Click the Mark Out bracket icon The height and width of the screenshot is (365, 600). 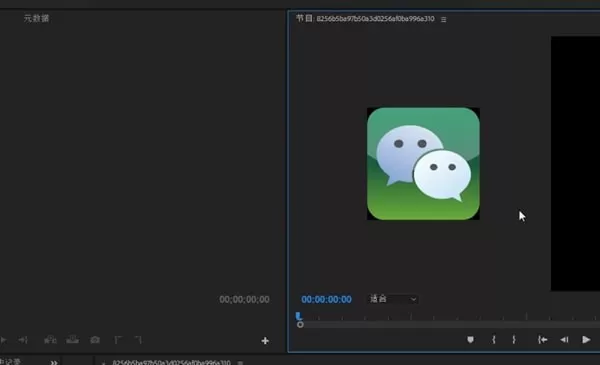(514, 339)
